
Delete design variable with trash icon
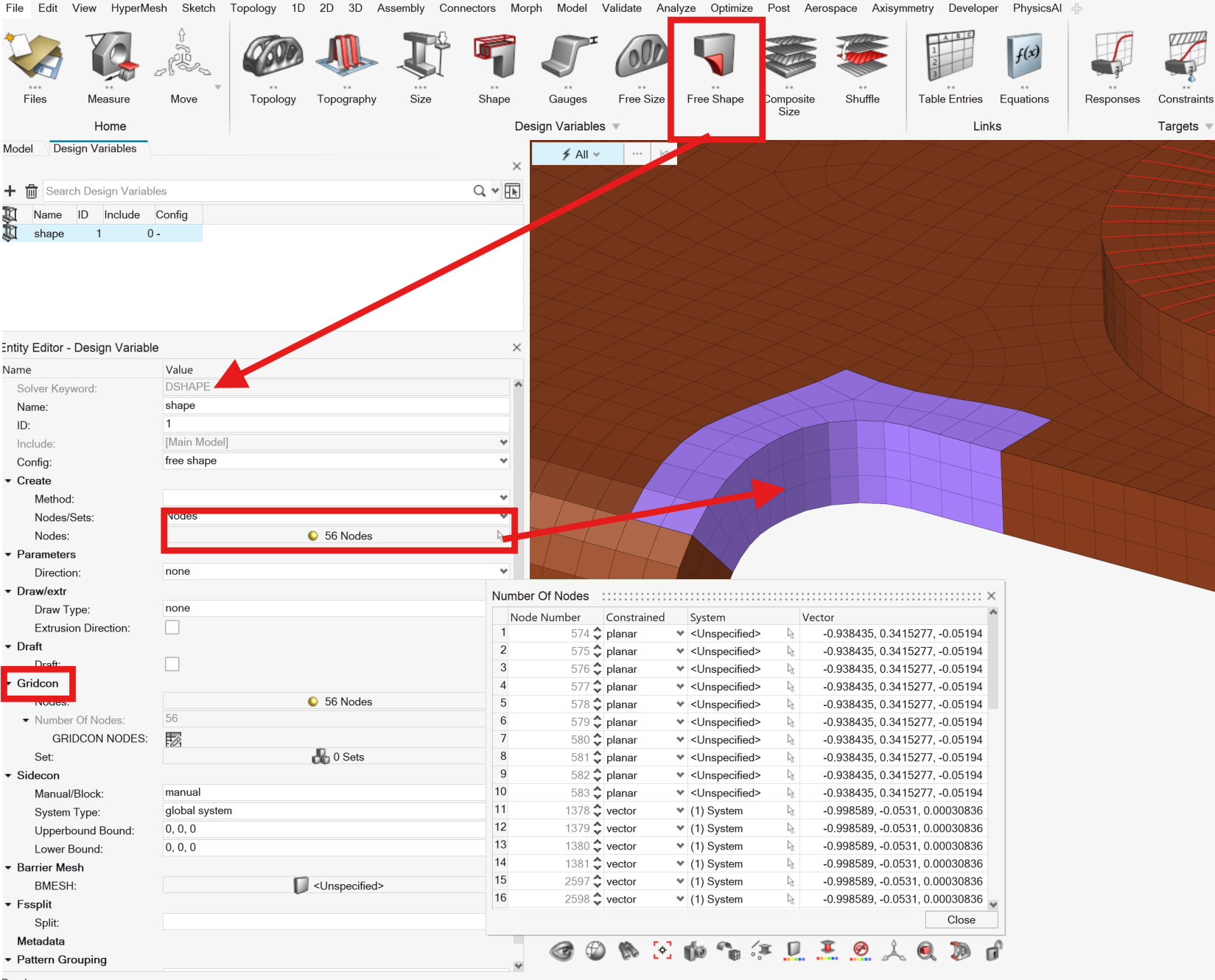click(x=31, y=192)
